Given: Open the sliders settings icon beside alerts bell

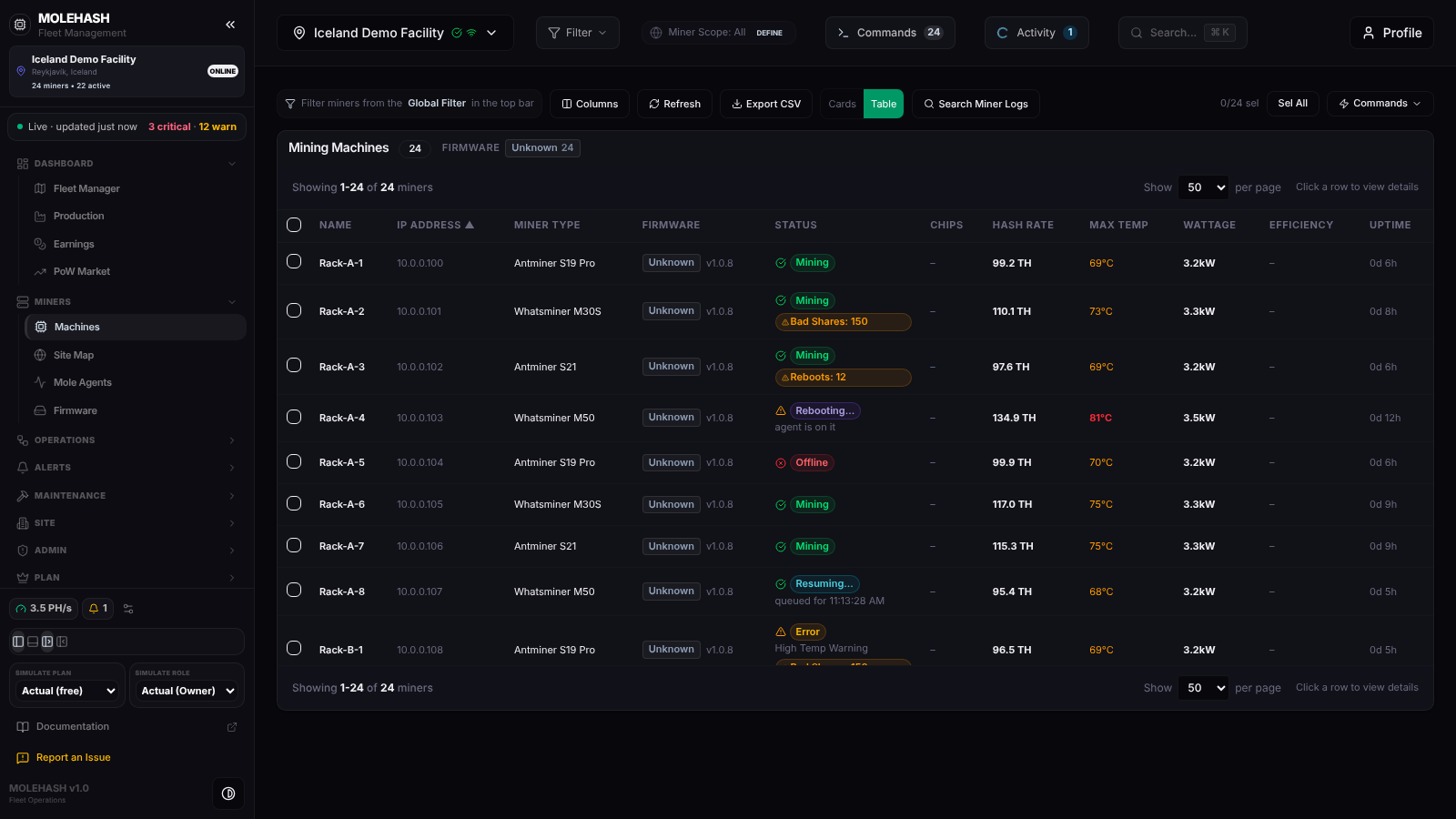Looking at the screenshot, I should coord(128,609).
